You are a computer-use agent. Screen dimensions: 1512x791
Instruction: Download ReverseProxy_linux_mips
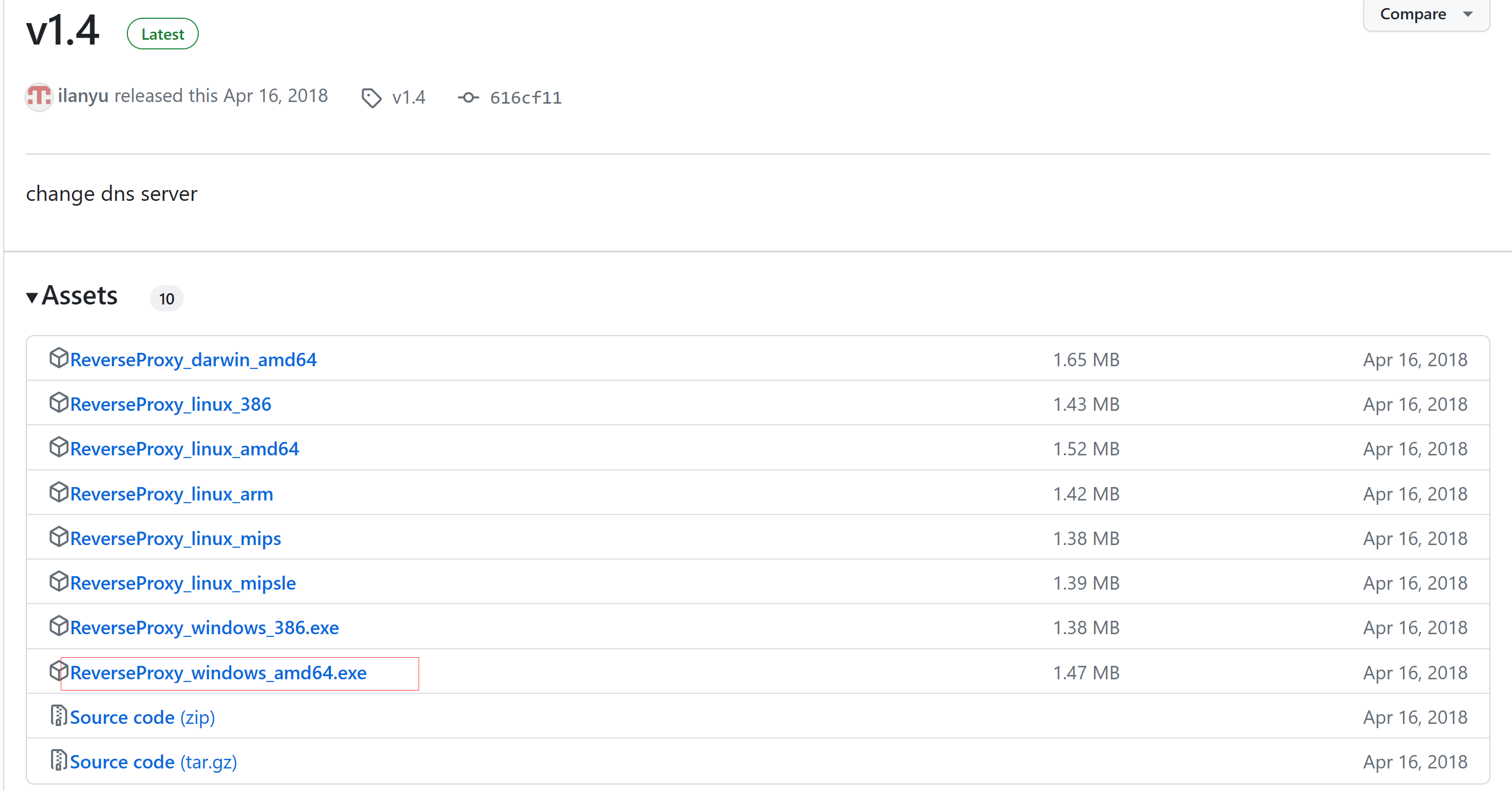pos(176,538)
